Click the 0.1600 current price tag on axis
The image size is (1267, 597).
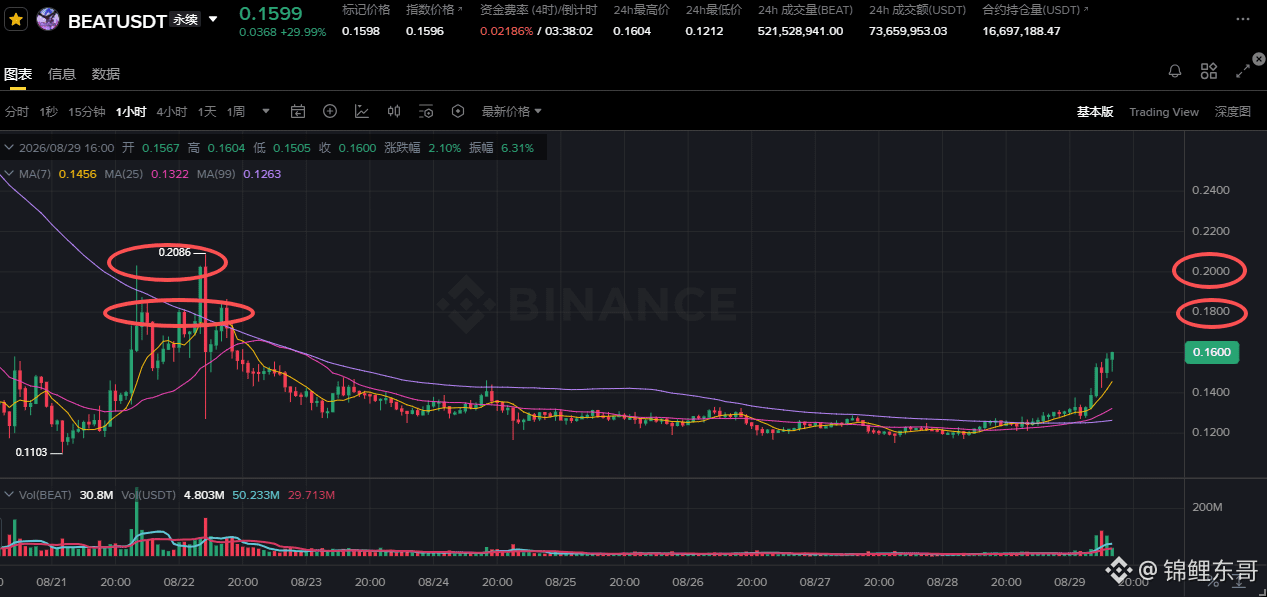[x=1211, y=352]
